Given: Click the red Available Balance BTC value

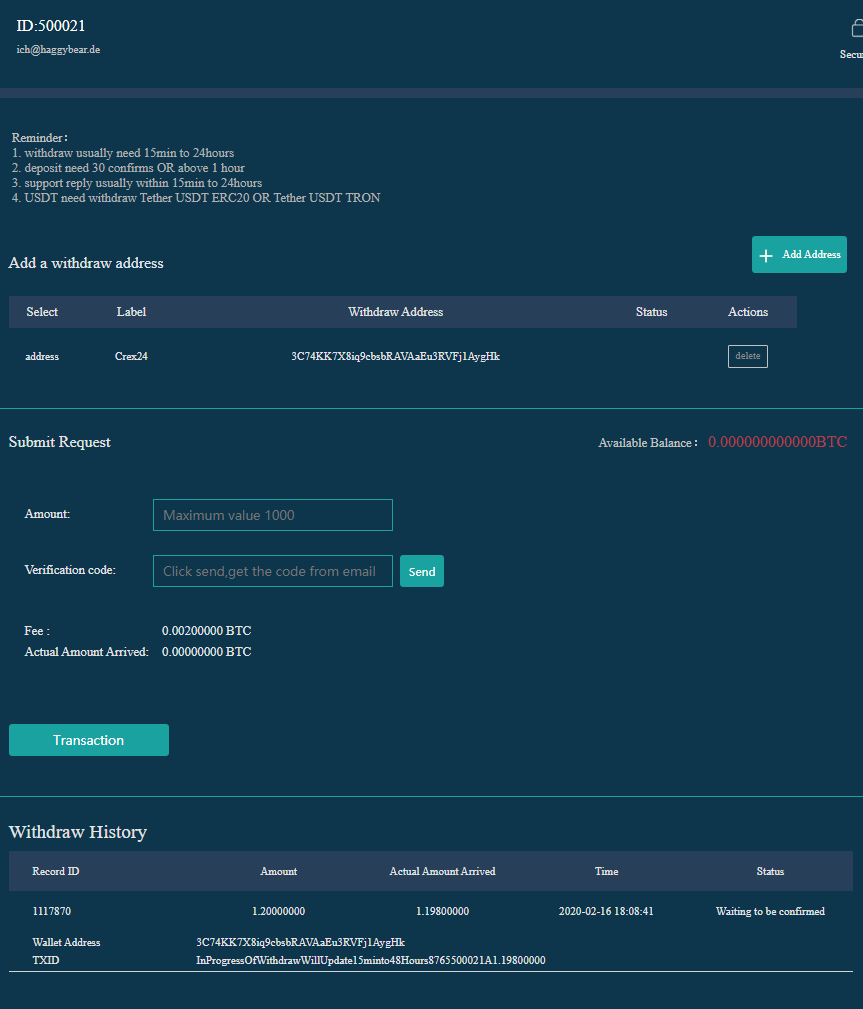Looking at the screenshot, I should (x=777, y=442).
